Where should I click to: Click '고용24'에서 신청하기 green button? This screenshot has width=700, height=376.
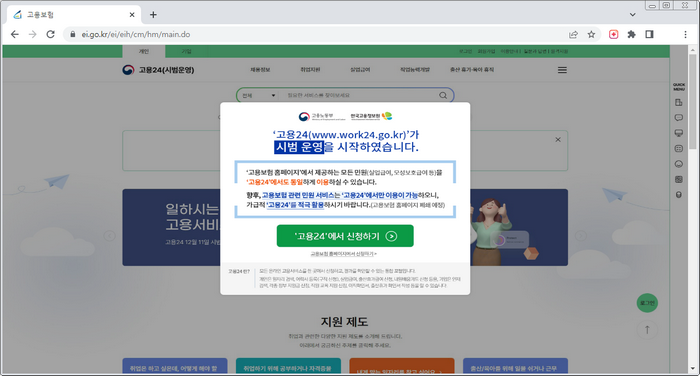pyautogui.click(x=345, y=236)
